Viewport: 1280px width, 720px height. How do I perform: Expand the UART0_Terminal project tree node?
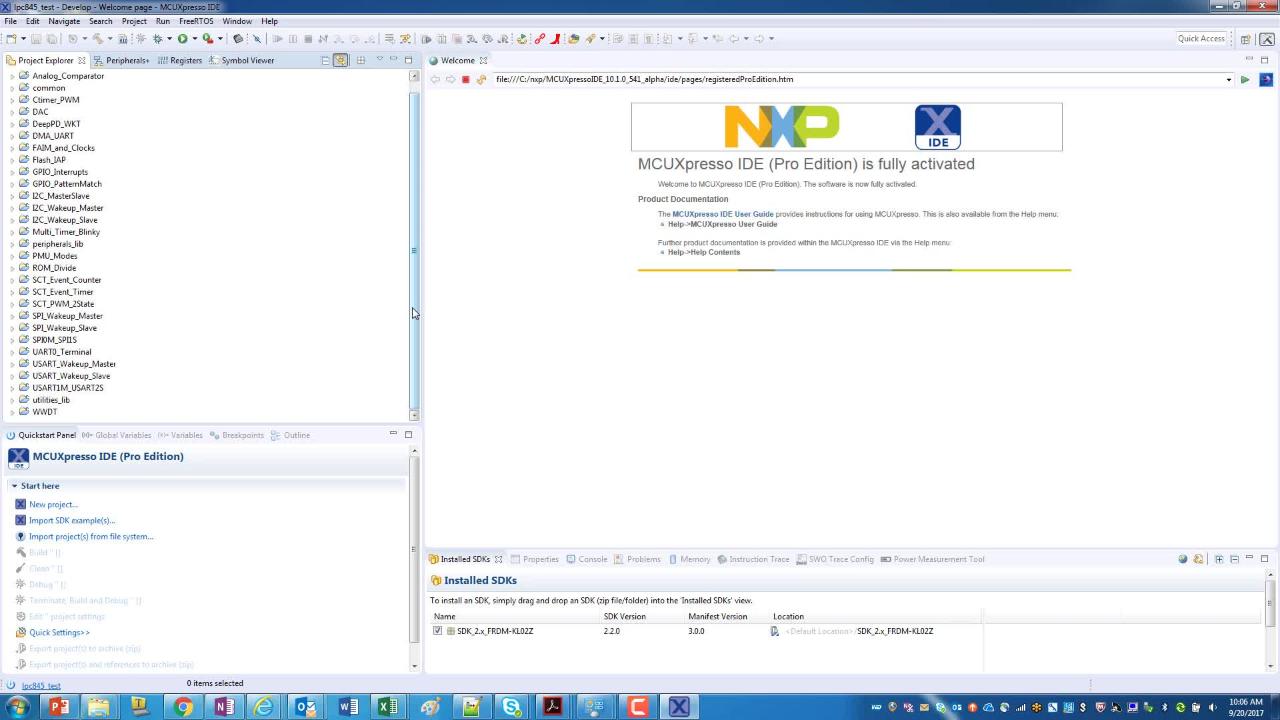click(x=12, y=352)
